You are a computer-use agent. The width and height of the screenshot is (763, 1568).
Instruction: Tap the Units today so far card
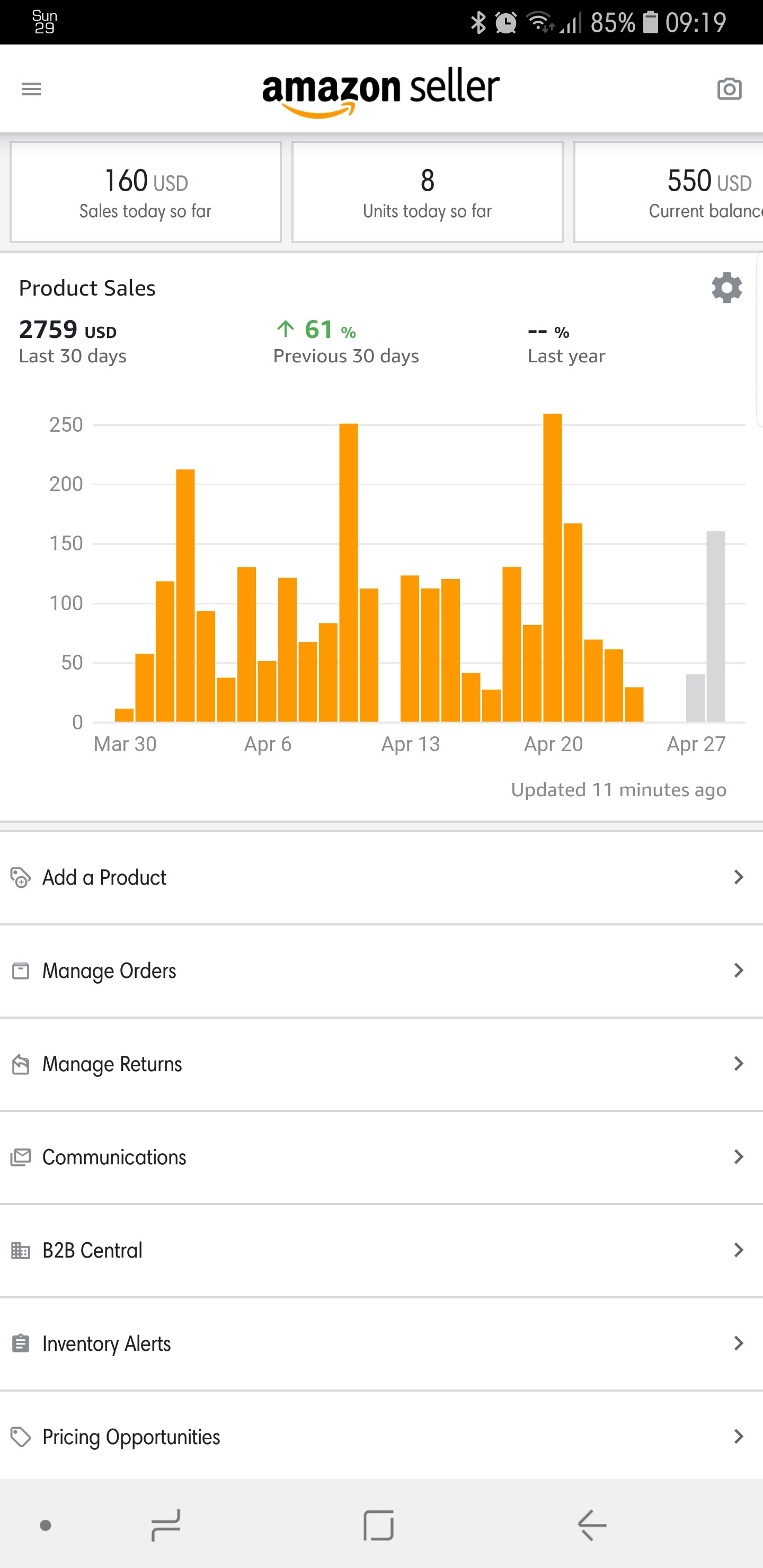pos(428,192)
